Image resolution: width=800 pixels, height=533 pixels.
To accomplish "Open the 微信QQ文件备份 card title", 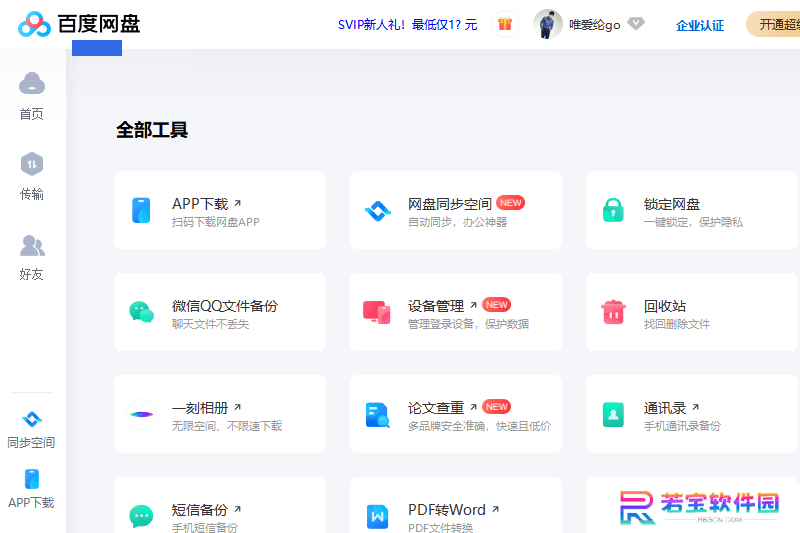I will pos(225,306).
